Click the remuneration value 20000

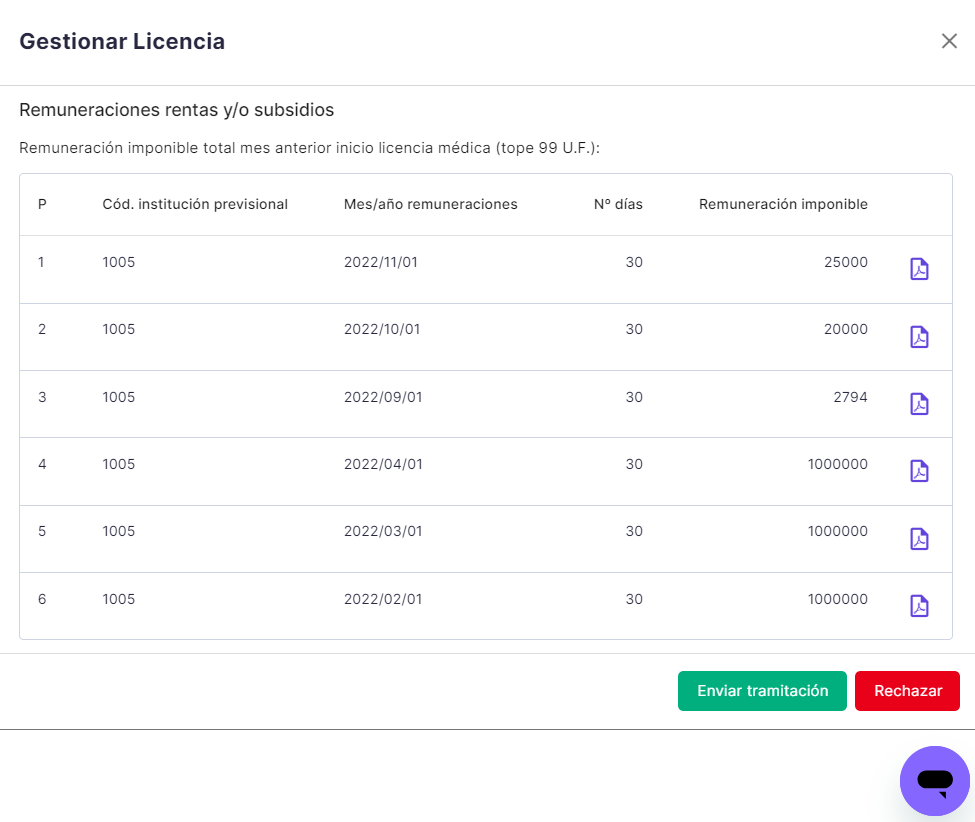click(846, 329)
